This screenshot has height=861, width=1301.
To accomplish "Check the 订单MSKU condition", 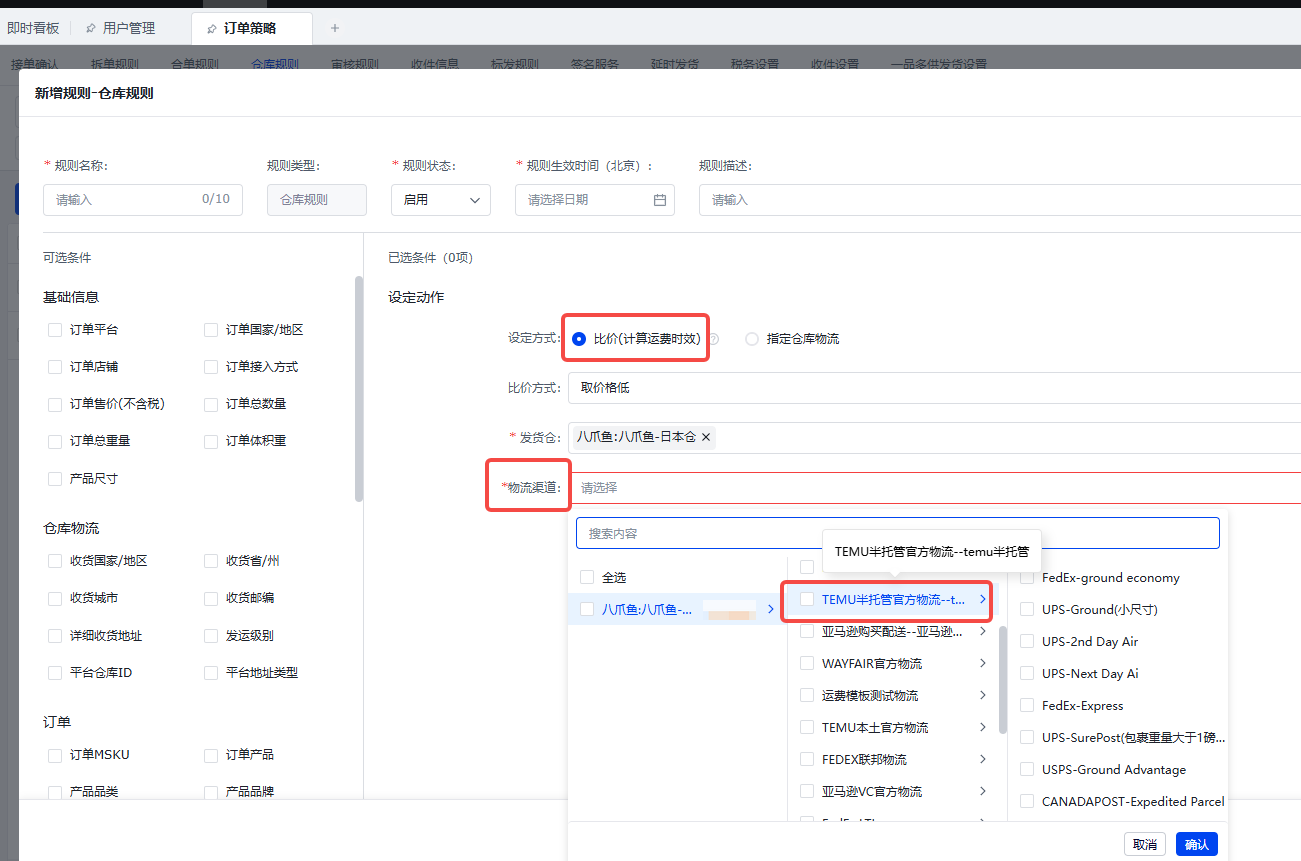I will click(x=55, y=755).
